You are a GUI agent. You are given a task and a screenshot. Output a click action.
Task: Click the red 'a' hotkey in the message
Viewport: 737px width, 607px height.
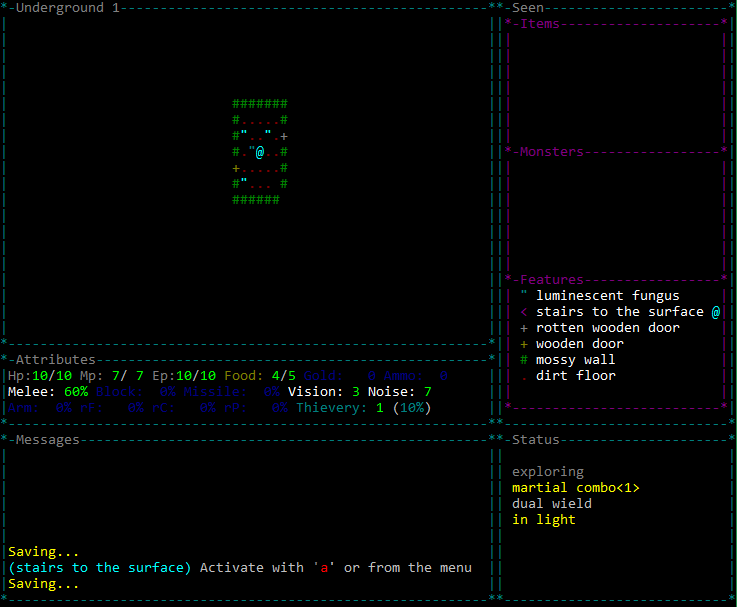324,568
